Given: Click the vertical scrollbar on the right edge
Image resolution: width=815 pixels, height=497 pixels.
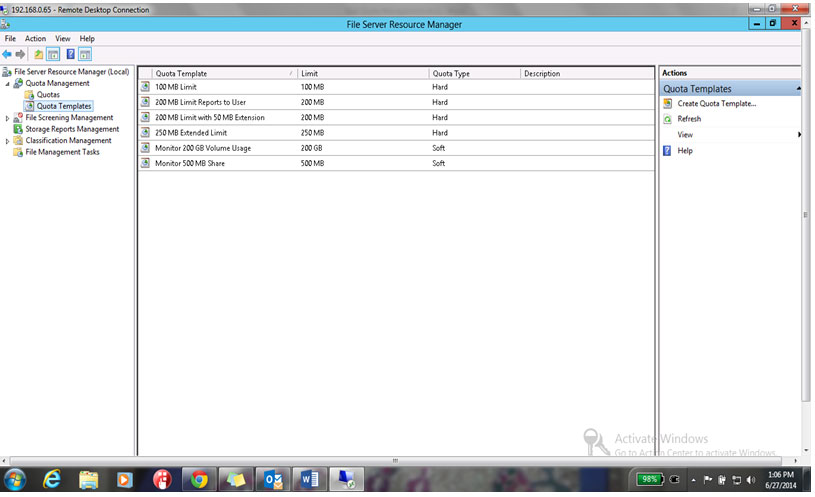Looking at the screenshot, I should point(806,215).
